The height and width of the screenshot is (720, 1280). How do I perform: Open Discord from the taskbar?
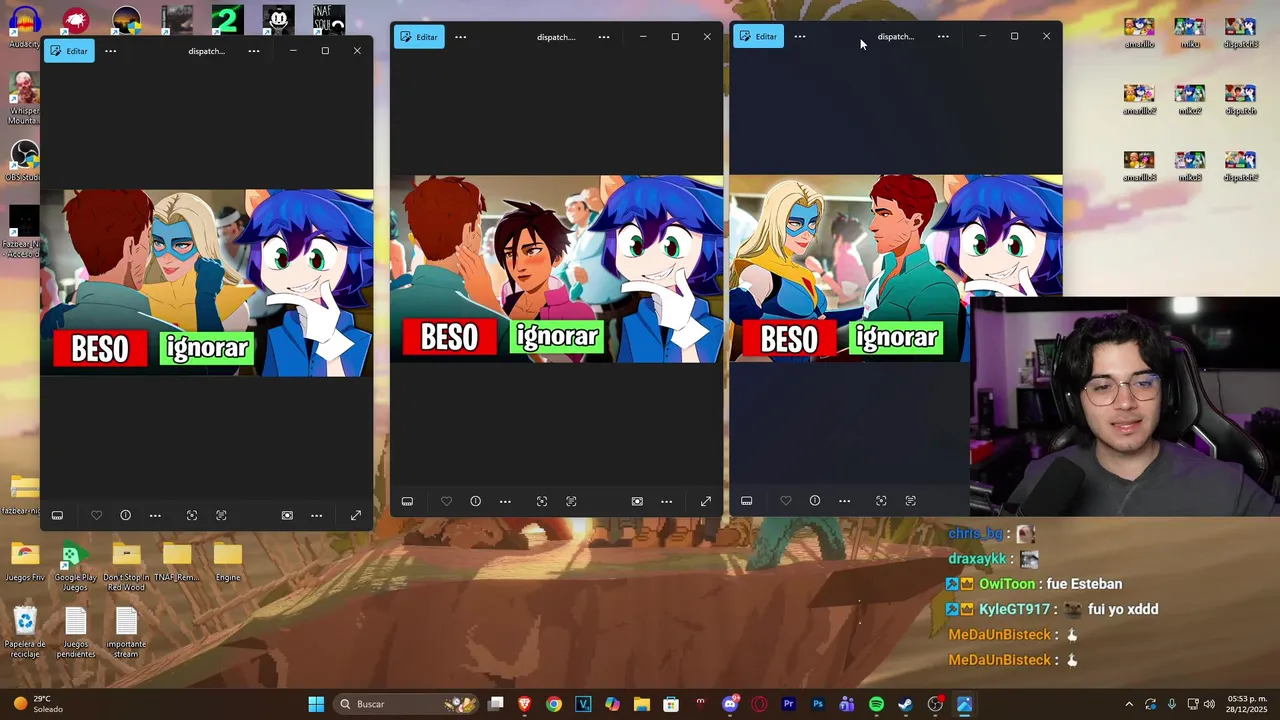point(730,704)
